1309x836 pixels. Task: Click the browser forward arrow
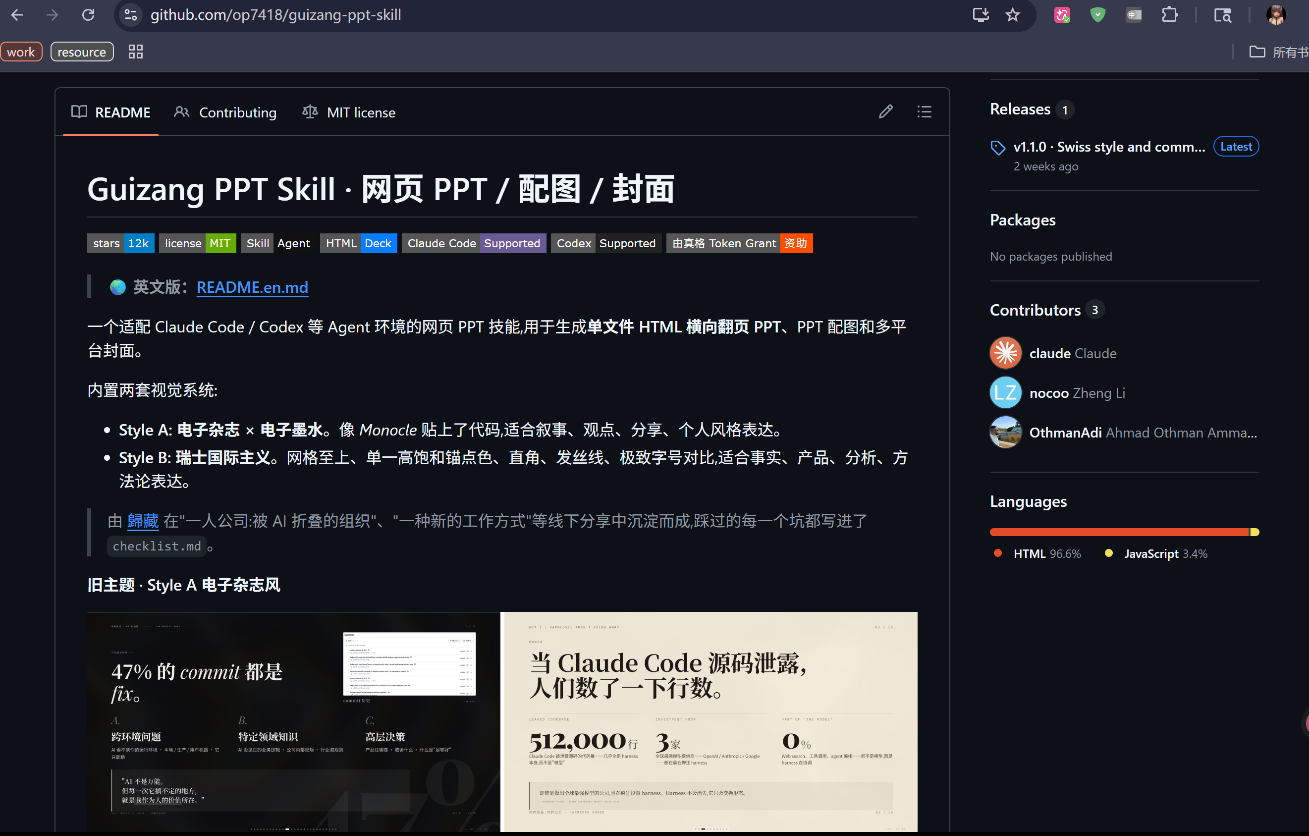[52, 15]
